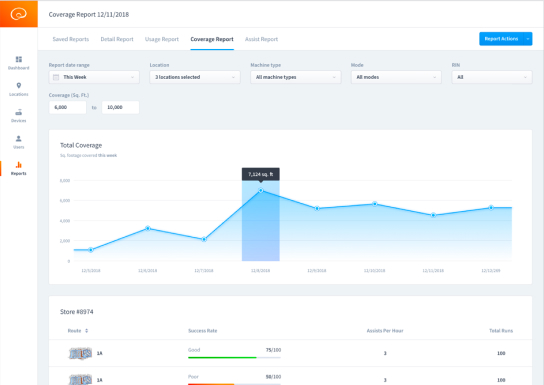Click the Assists Per Hour column header
The image size is (544, 385).
click(x=385, y=331)
